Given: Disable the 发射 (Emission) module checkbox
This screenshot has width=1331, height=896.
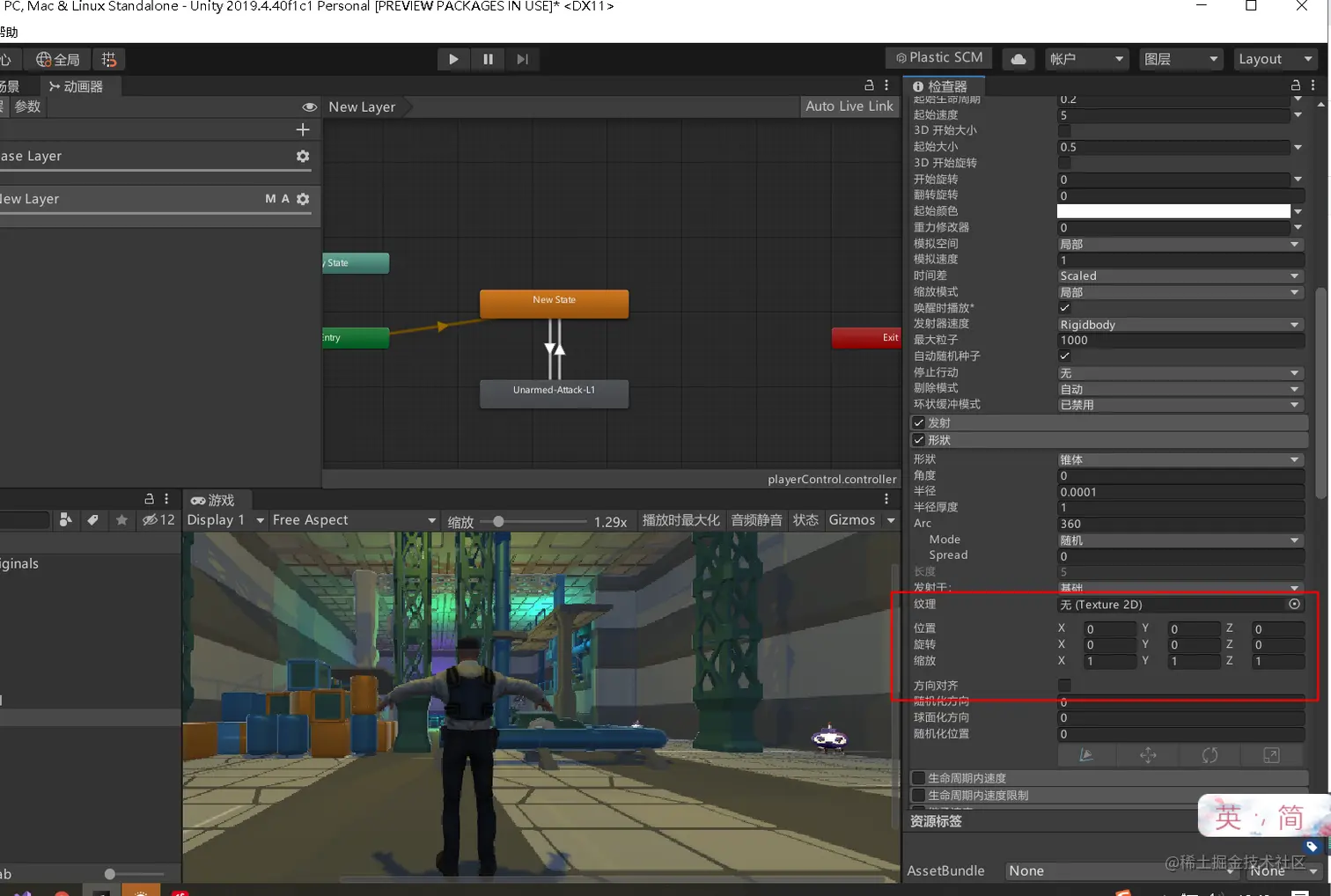Looking at the screenshot, I should coord(919,422).
